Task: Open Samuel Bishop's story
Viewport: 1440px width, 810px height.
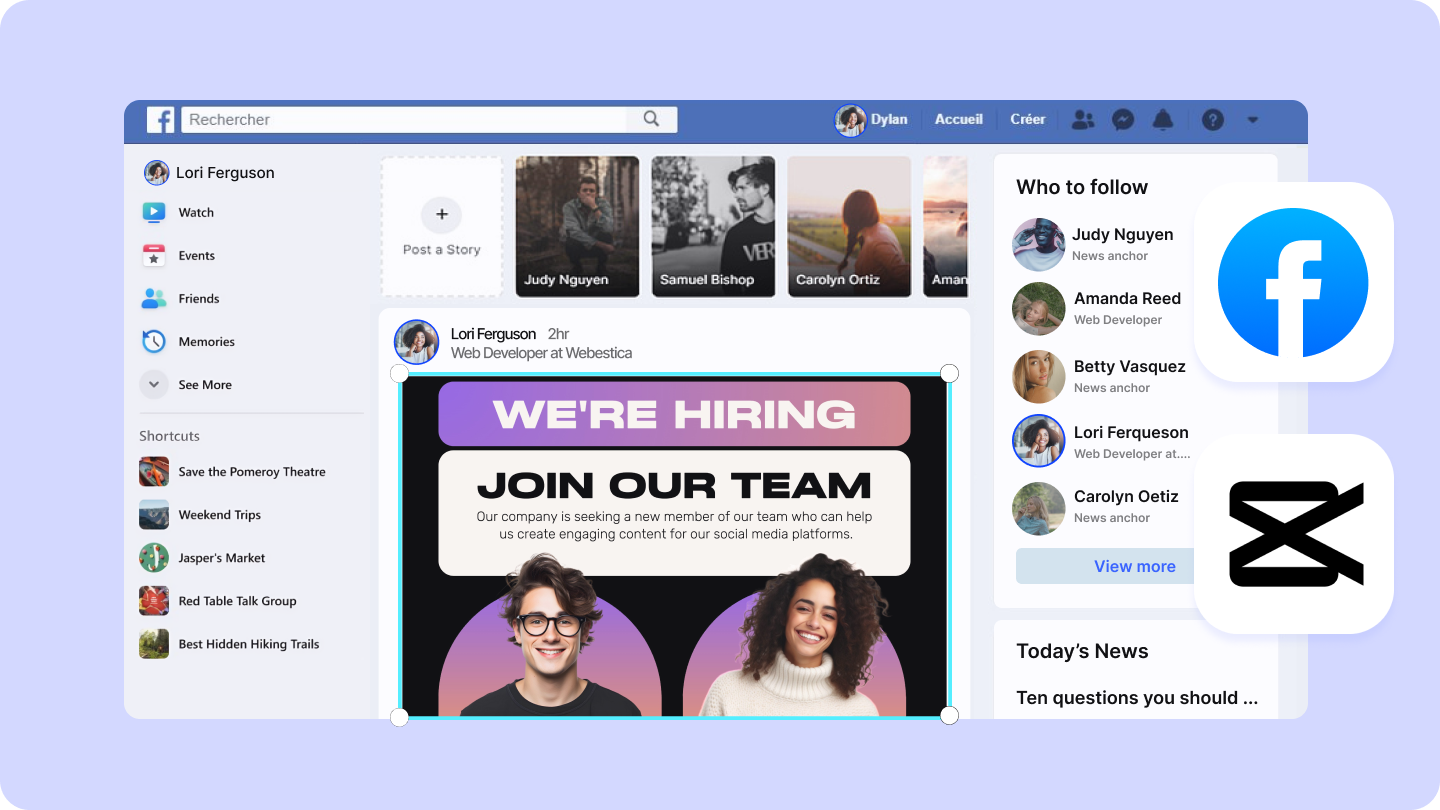Action: pos(713,226)
